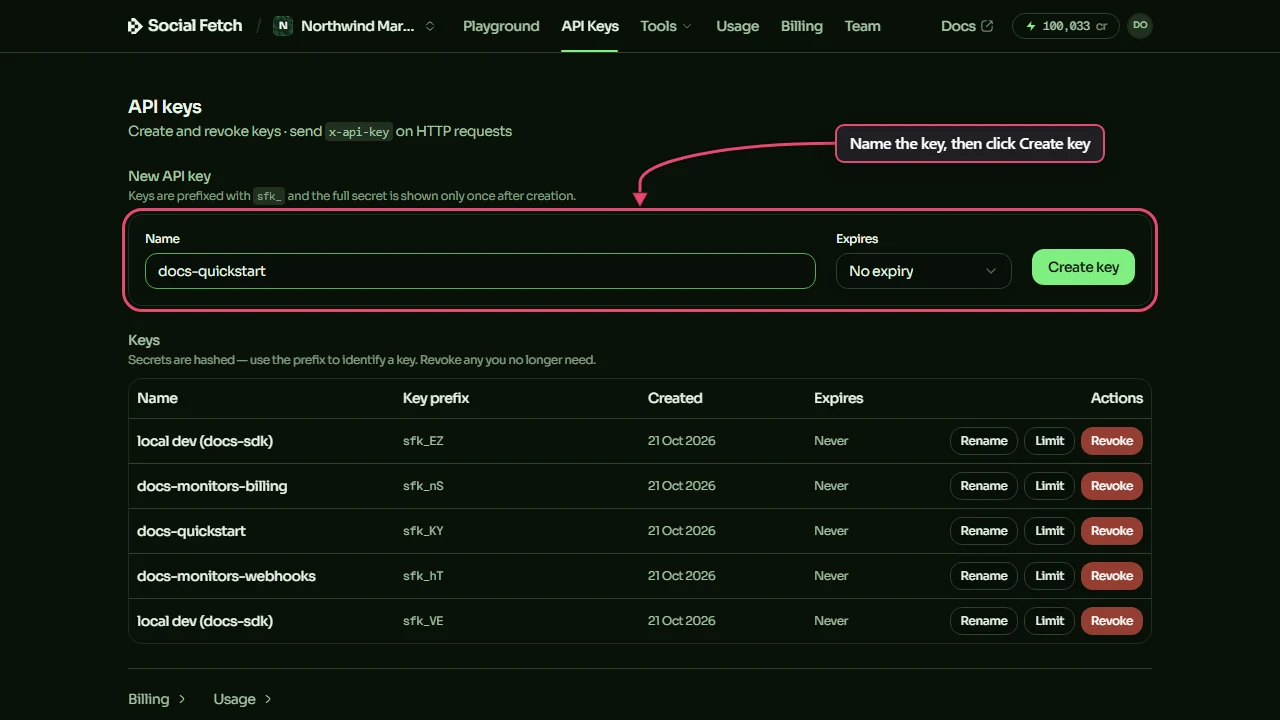Open Usage in the top navigation

(x=738, y=26)
